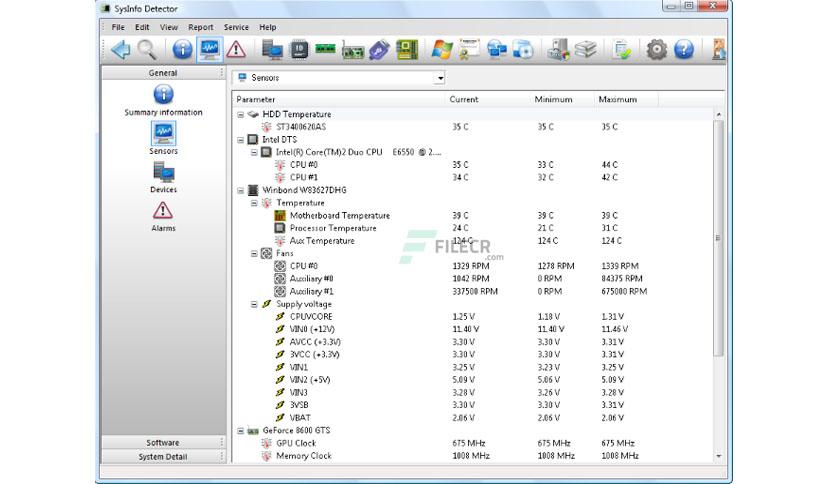
Task: Open the File menu
Action: pos(118,27)
